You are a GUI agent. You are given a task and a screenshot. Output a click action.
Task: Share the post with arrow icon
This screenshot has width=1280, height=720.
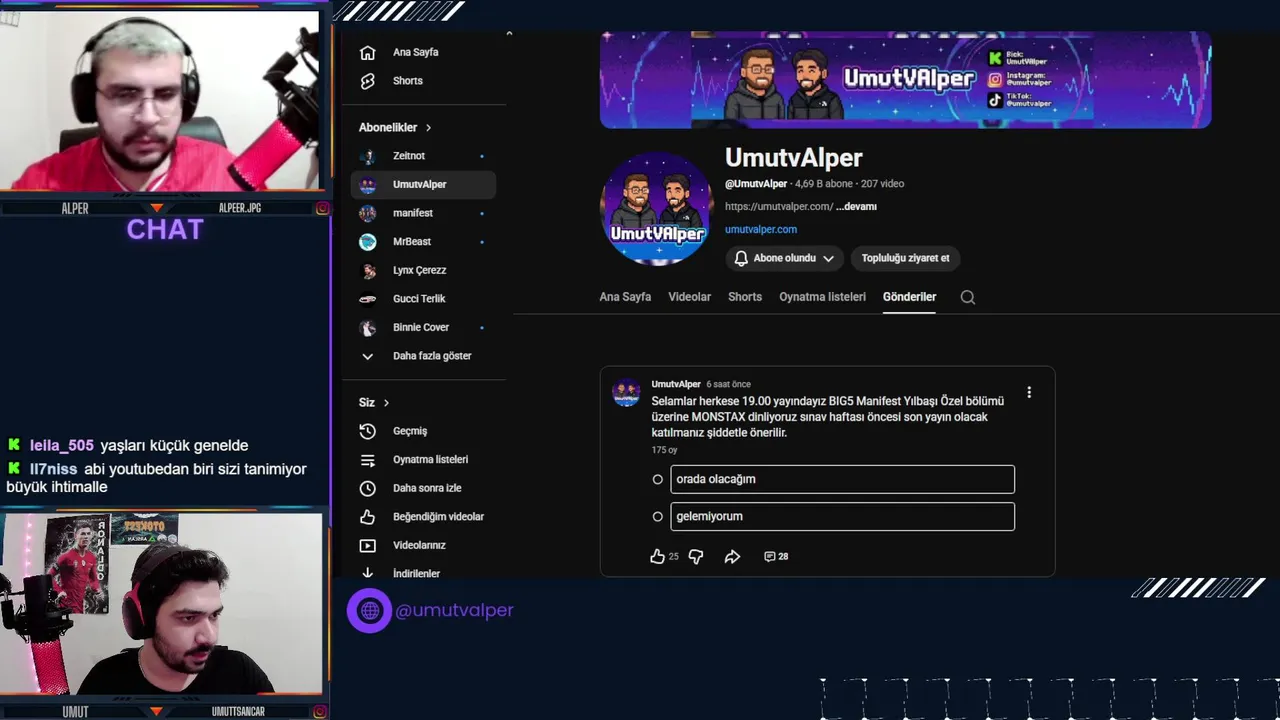(732, 556)
